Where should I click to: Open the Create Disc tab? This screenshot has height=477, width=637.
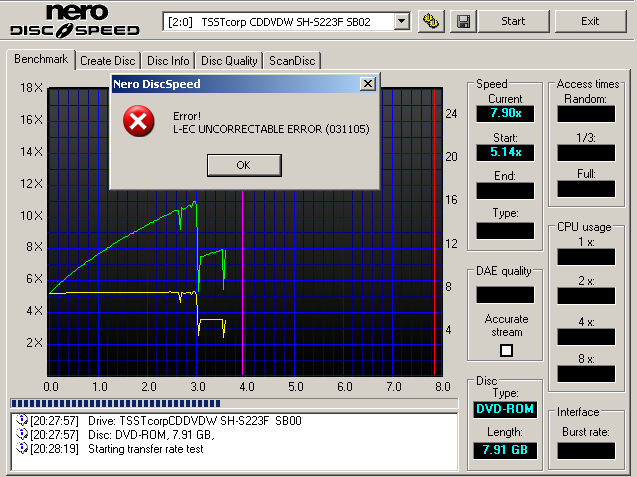pyautogui.click(x=108, y=61)
